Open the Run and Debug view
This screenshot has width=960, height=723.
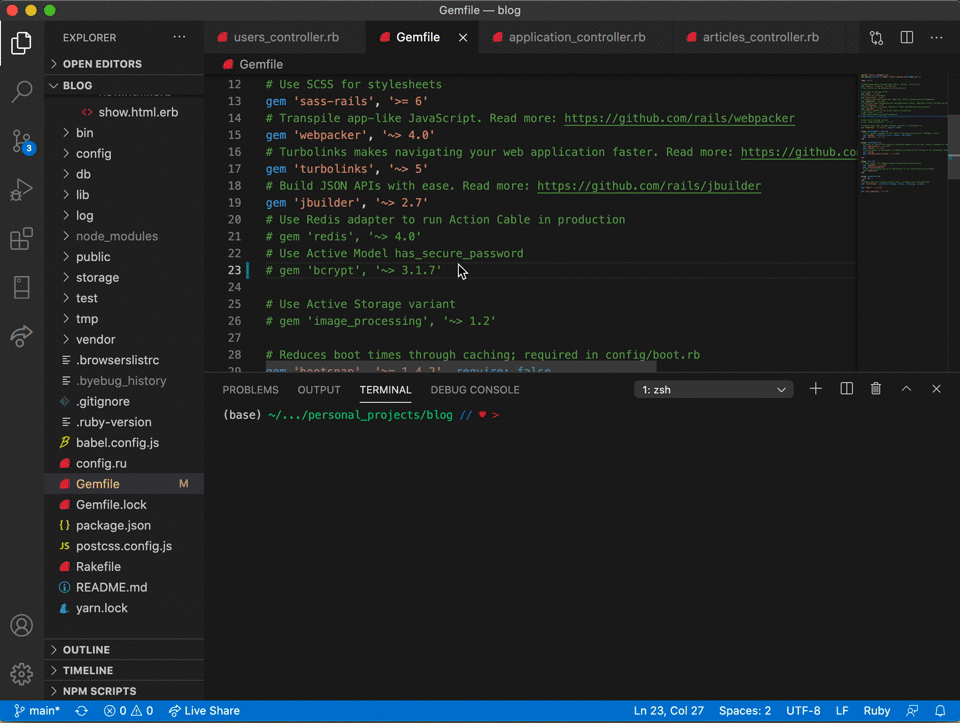(22, 190)
